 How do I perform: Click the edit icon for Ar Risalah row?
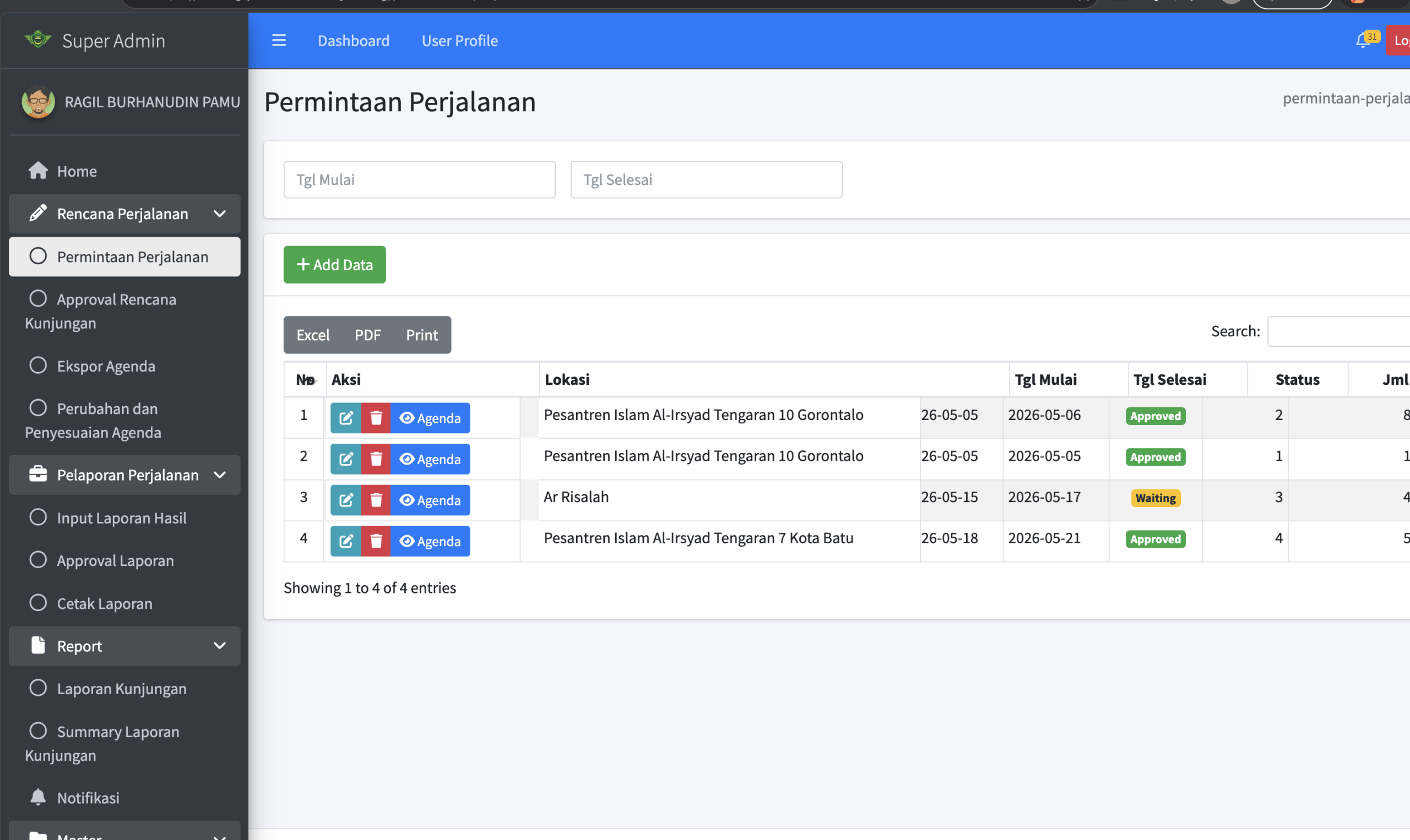(345, 500)
